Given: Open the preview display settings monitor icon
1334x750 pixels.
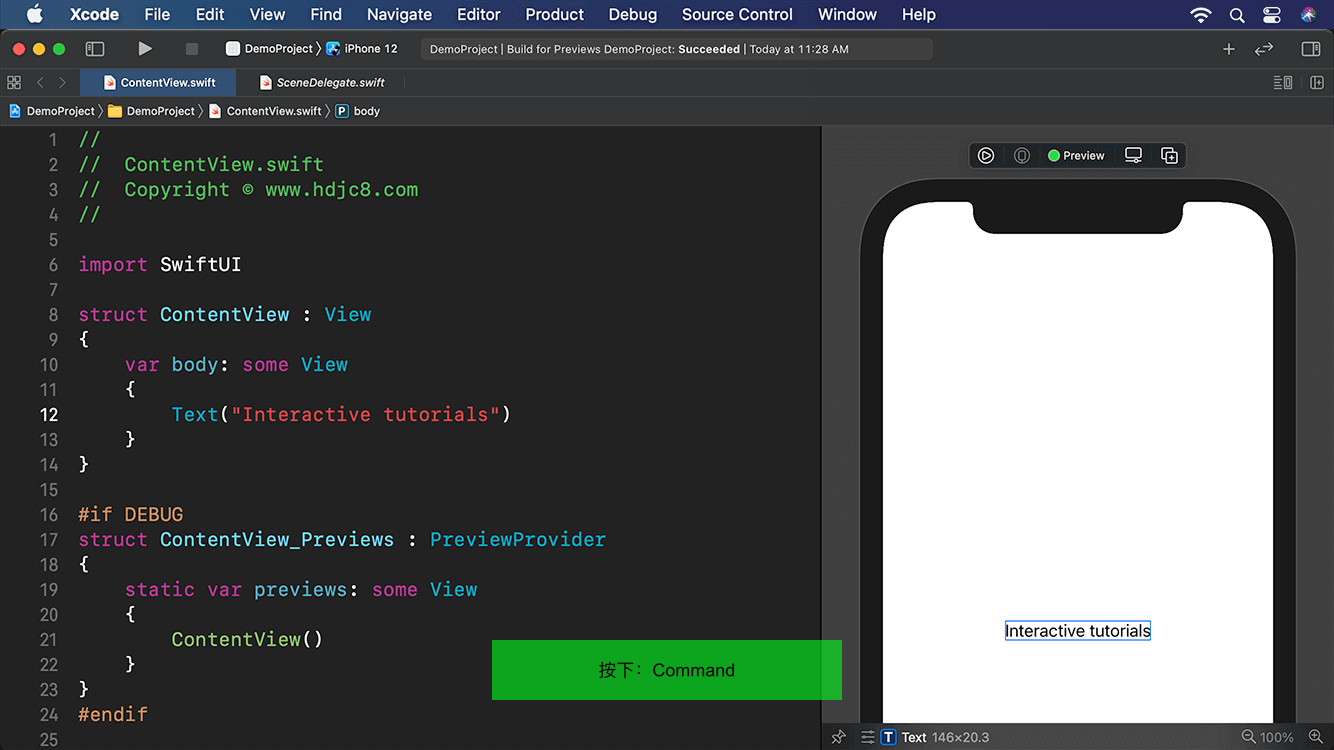Looking at the screenshot, I should coord(1133,156).
